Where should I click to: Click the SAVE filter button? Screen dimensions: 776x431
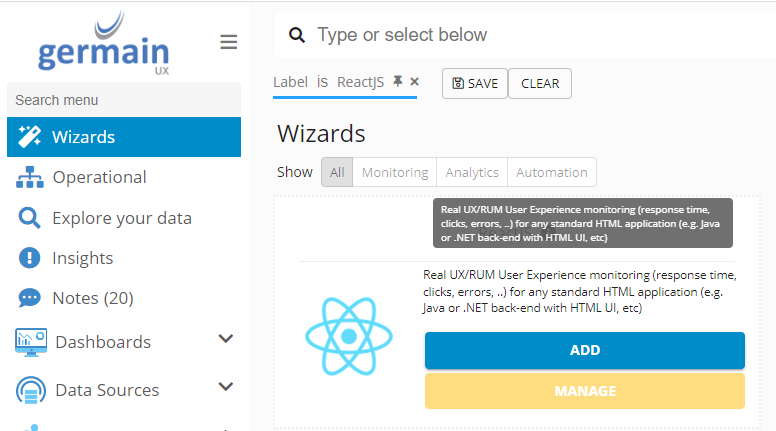pos(475,84)
